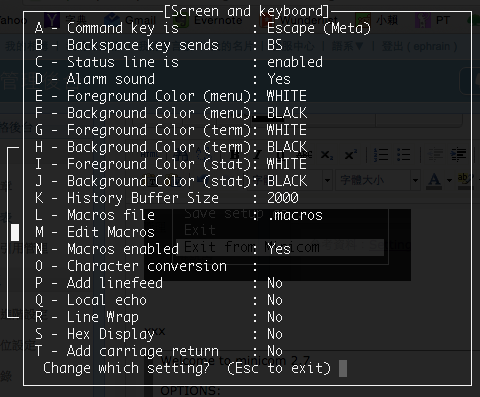Click the .macros file name value
This screenshot has width=480, height=397.
295,215
